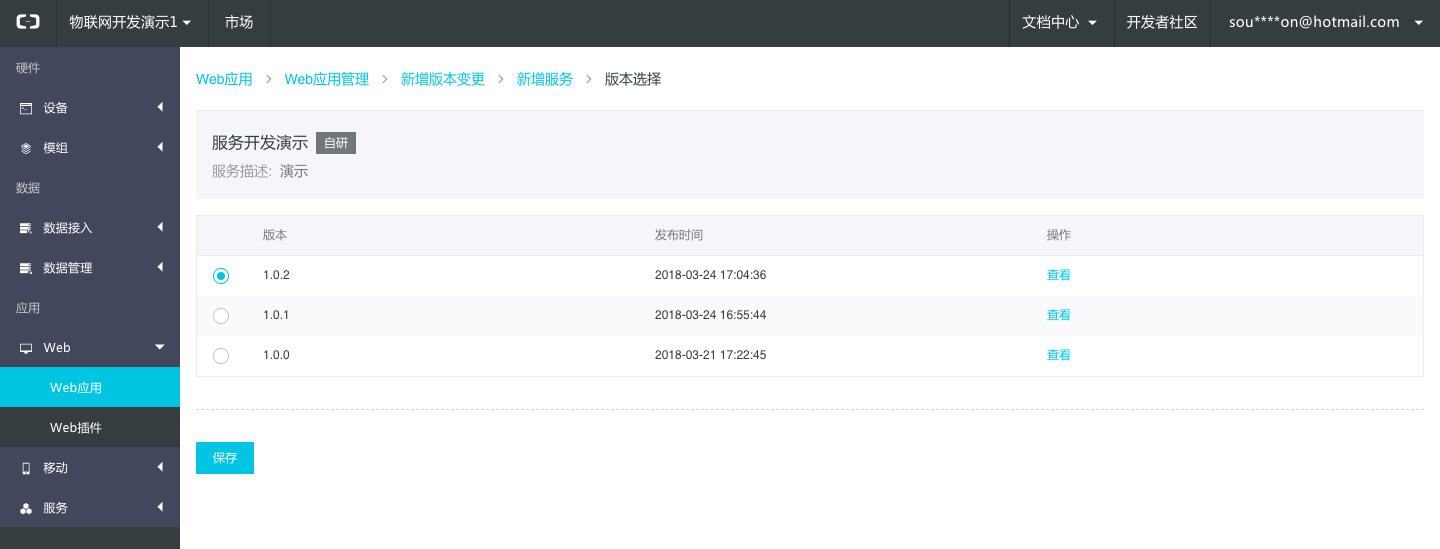
Task: Select version 1.0.2 radio button
Action: click(x=221, y=275)
